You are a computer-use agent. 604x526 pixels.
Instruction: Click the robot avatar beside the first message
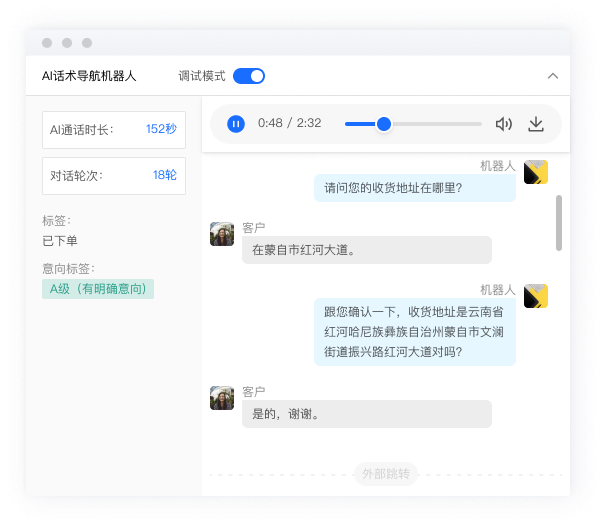coord(536,172)
